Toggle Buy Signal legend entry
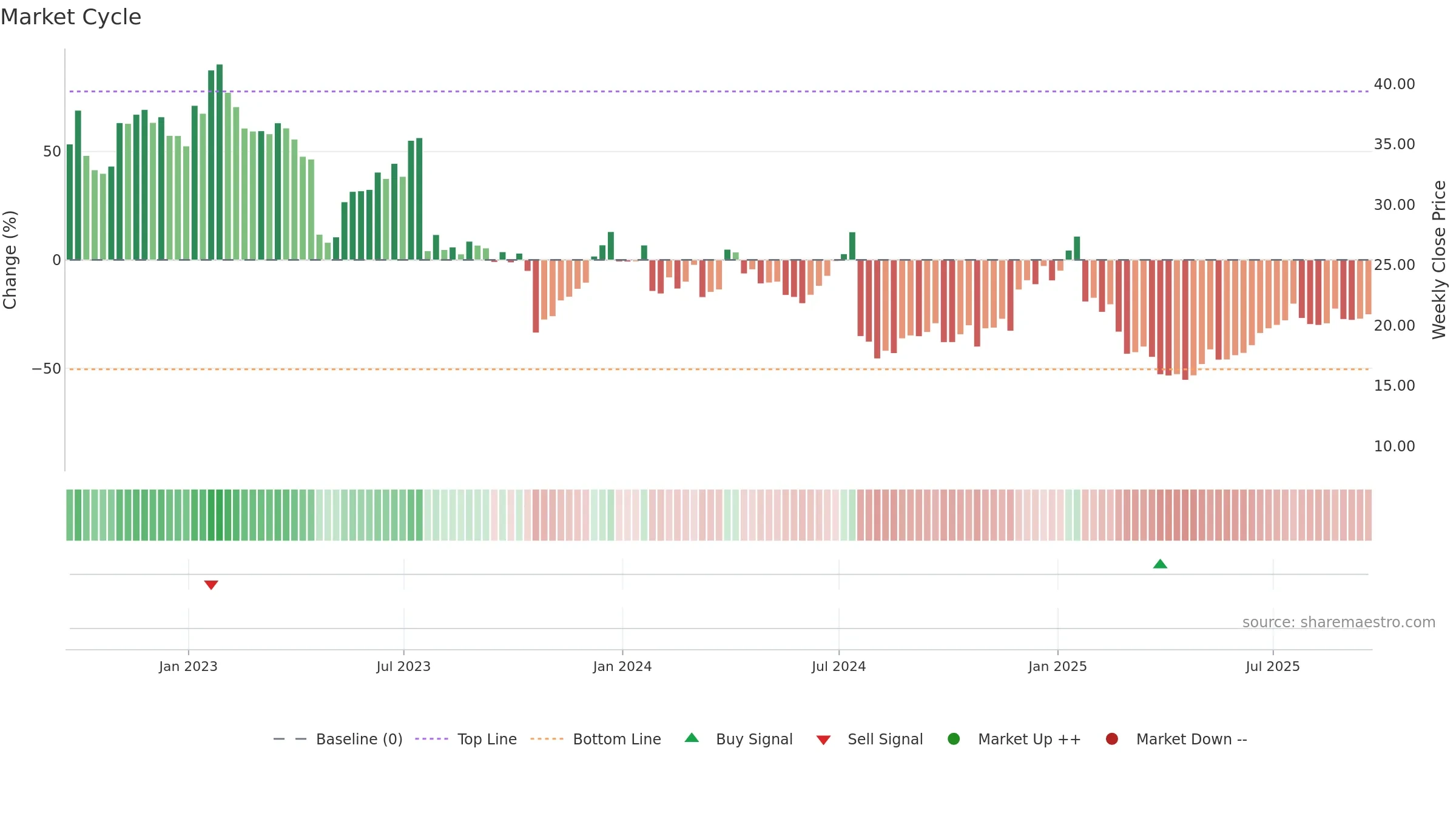This screenshot has height=819, width=1456. tap(738, 739)
